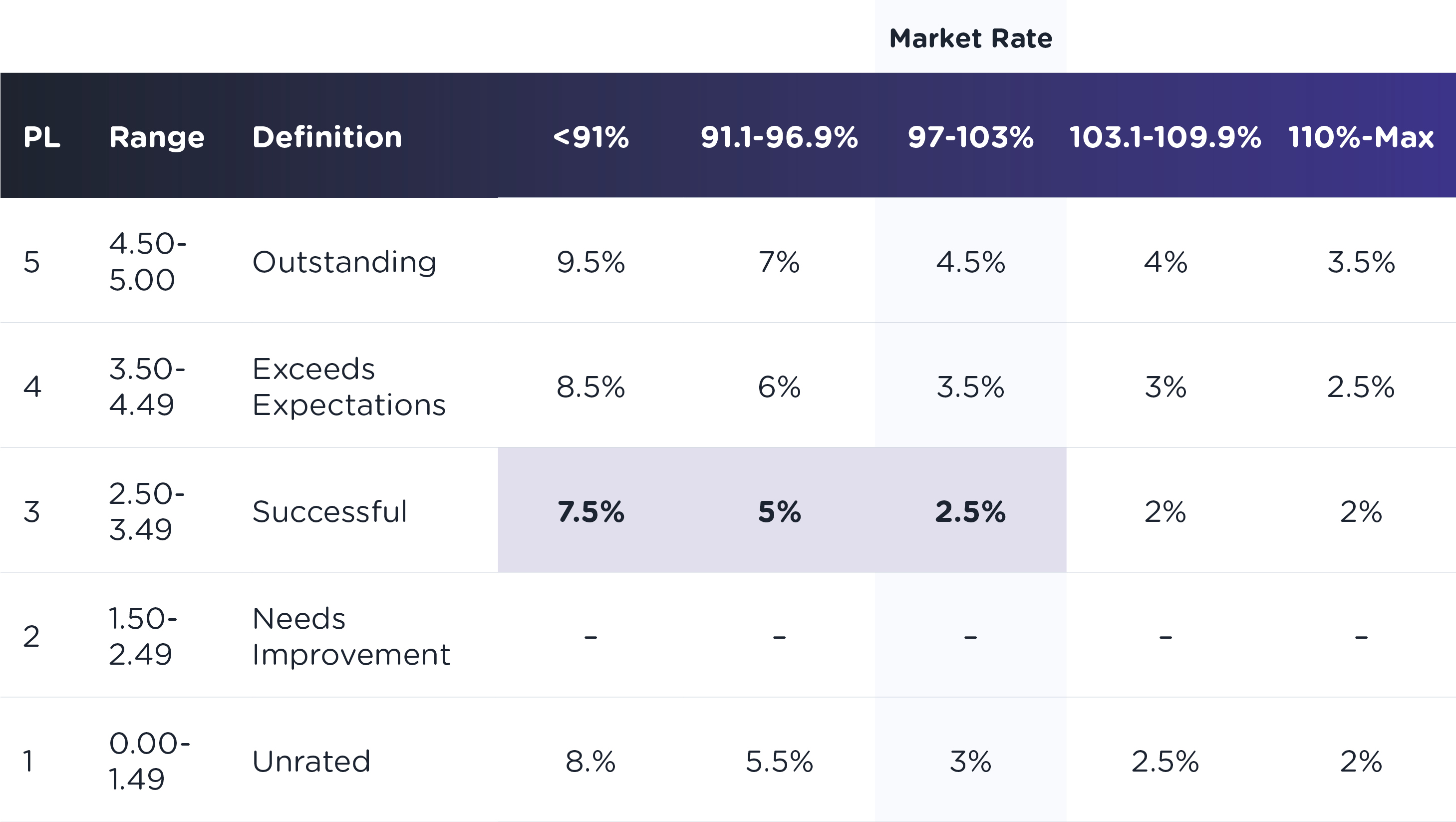Select the Definition column header
Viewport: 1456px width, 822px height.
(327, 137)
